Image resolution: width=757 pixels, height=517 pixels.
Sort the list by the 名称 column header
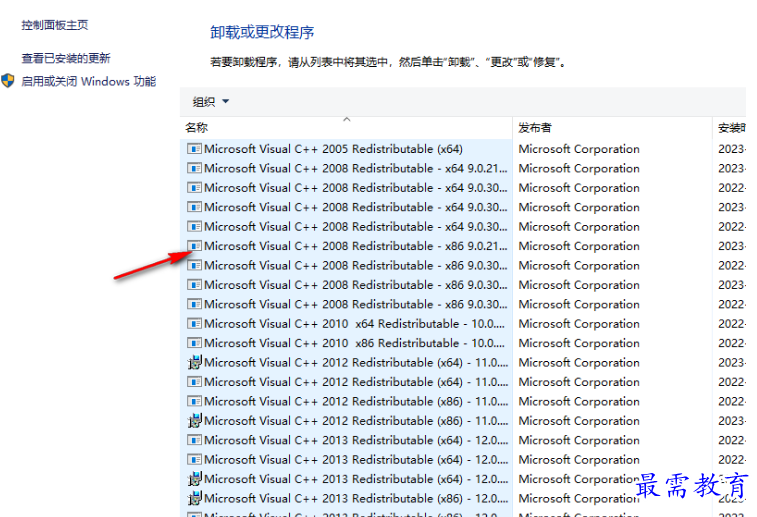tap(346, 127)
